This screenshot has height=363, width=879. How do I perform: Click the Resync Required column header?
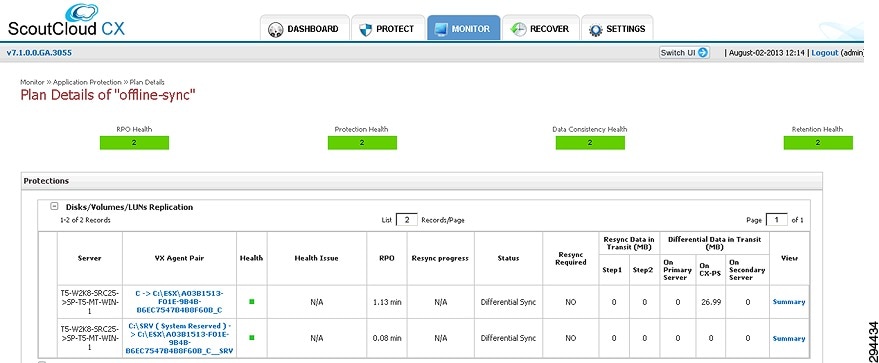pos(571,258)
